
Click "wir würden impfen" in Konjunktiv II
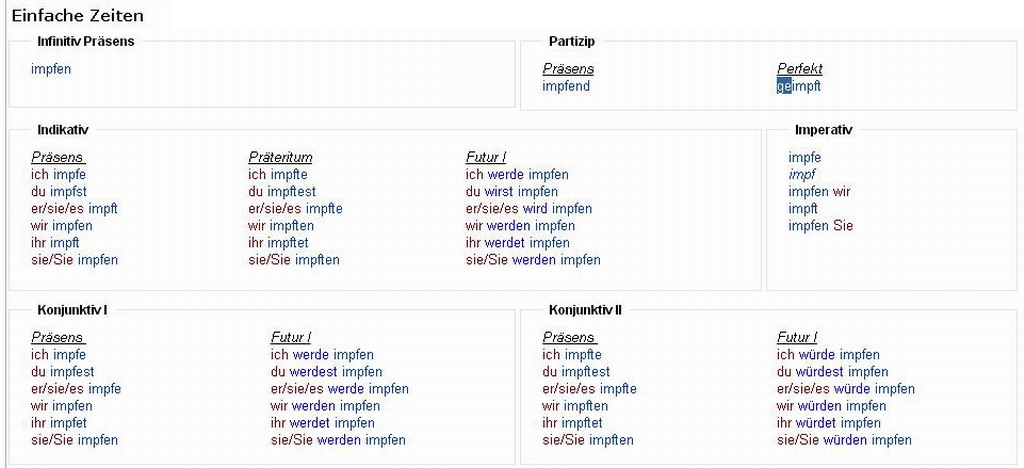coord(831,405)
